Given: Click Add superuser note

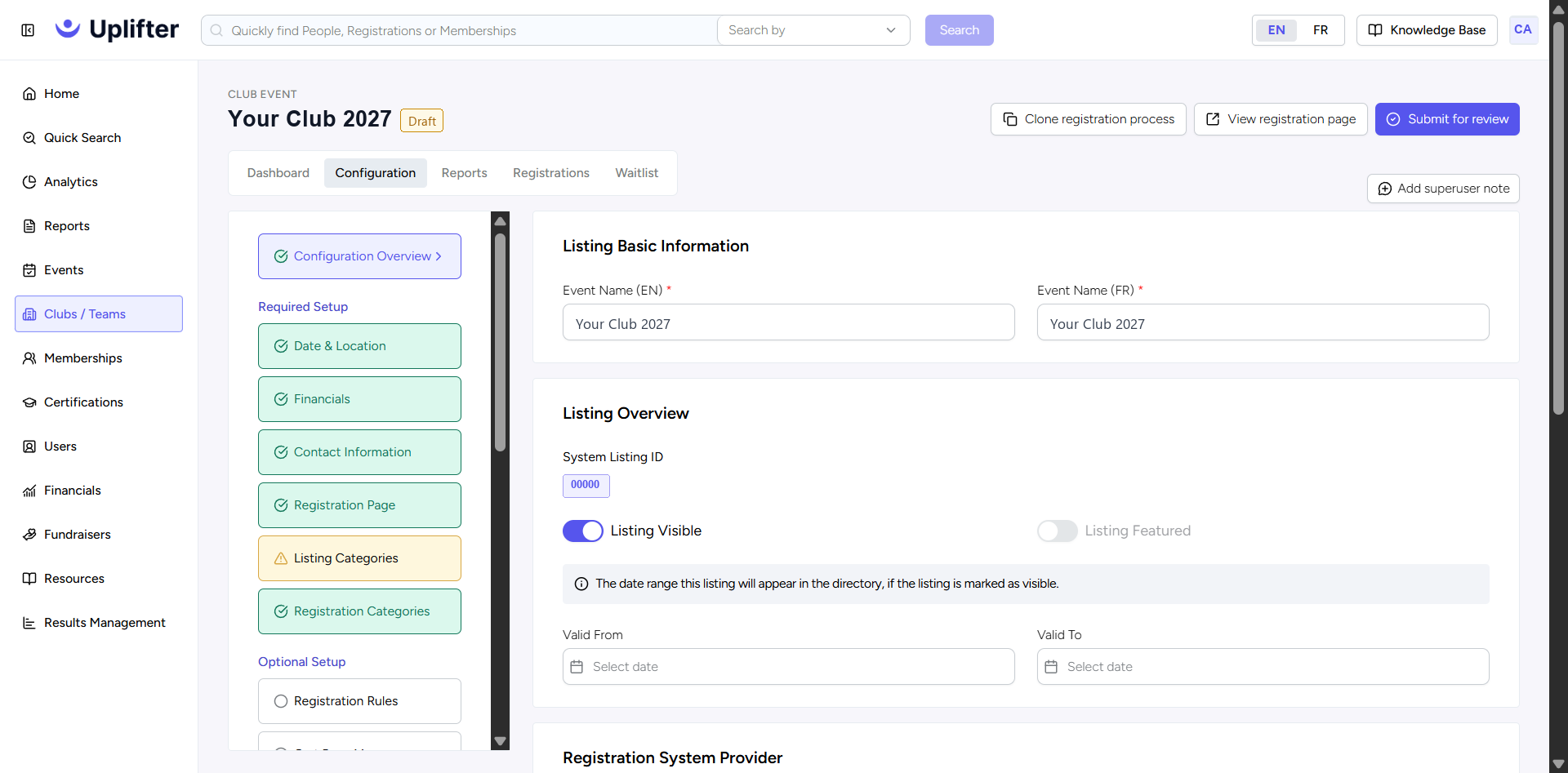Looking at the screenshot, I should (x=1443, y=189).
